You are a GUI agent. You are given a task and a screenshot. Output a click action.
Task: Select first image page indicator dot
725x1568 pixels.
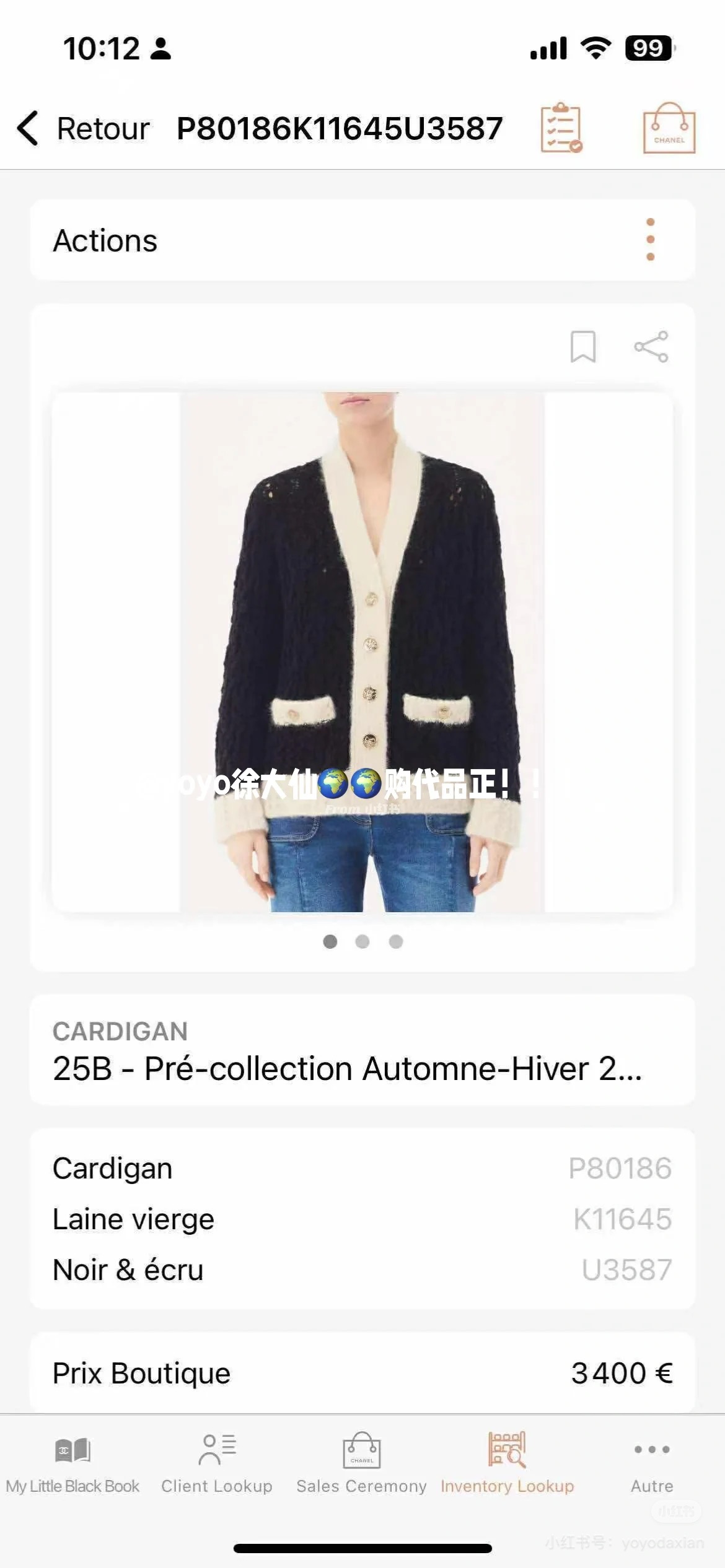[330, 941]
